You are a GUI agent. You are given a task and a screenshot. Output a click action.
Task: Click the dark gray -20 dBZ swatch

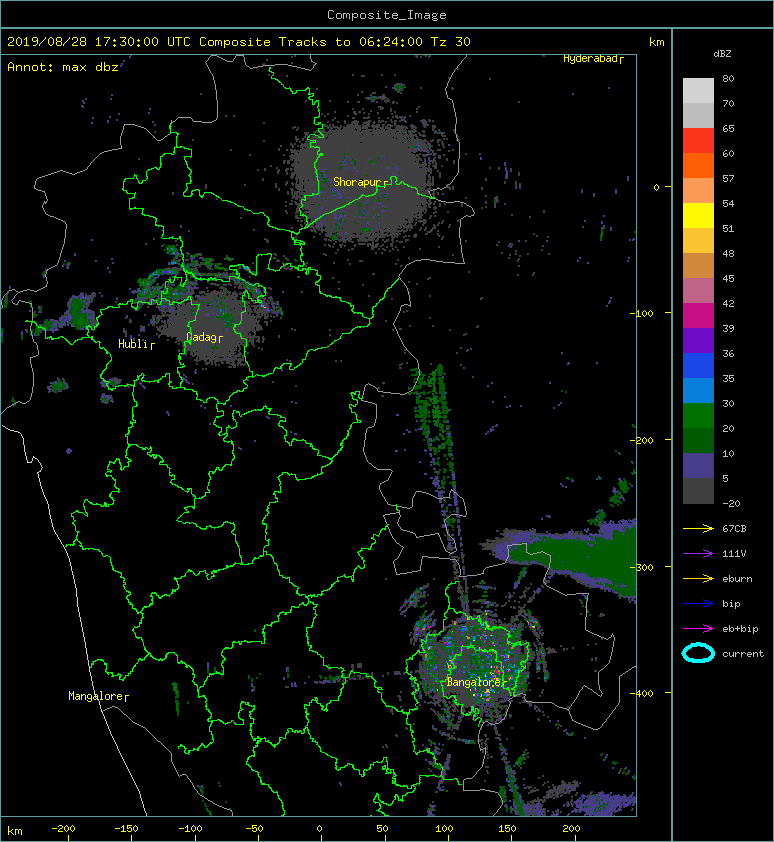coord(698,491)
